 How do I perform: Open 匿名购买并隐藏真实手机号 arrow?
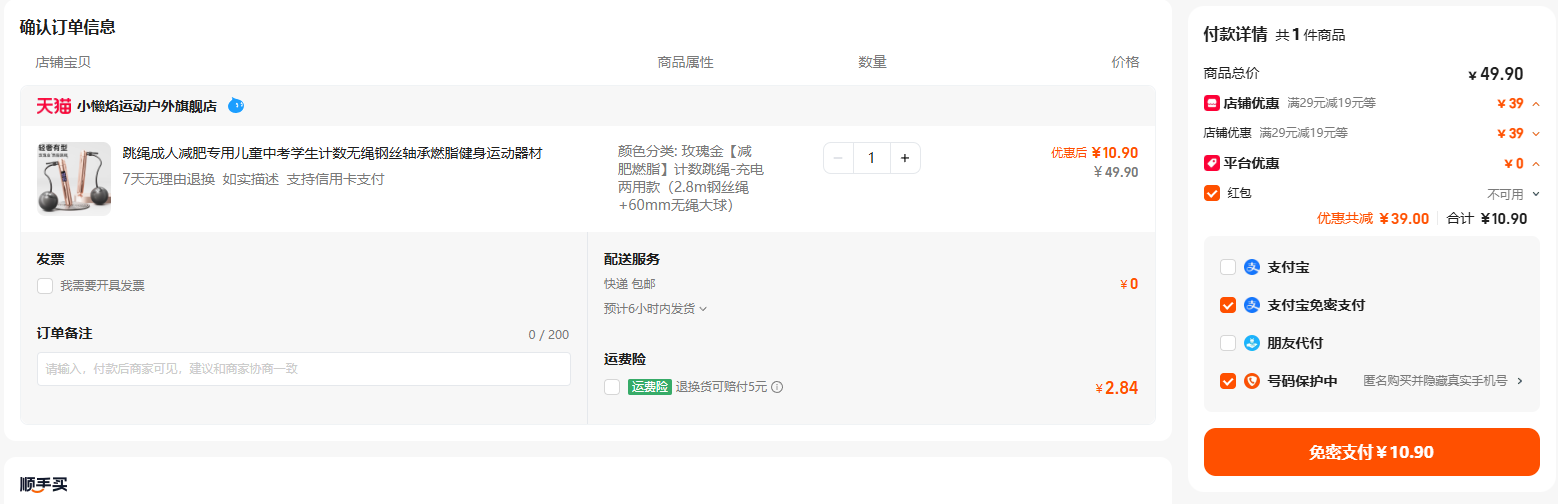click(x=1520, y=381)
